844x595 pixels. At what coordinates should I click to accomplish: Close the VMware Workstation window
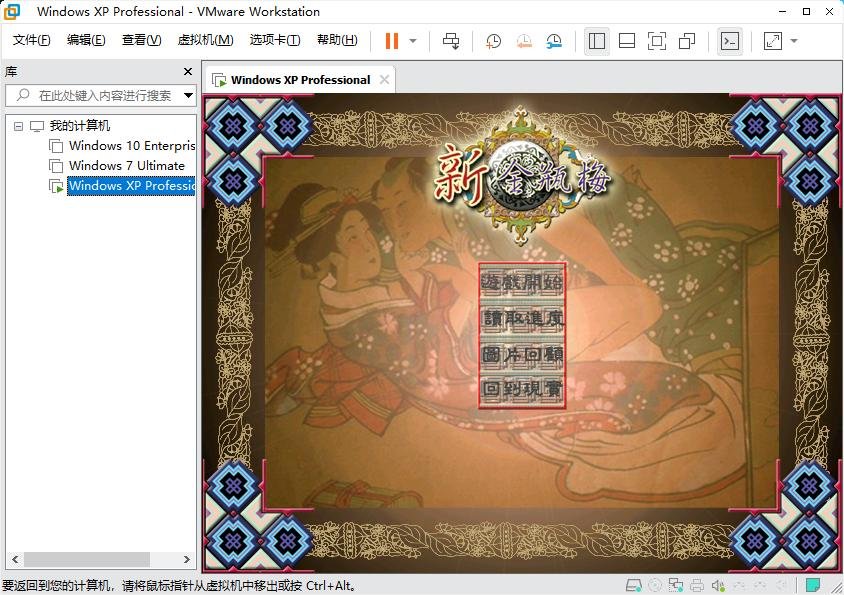pyautogui.click(x=829, y=11)
